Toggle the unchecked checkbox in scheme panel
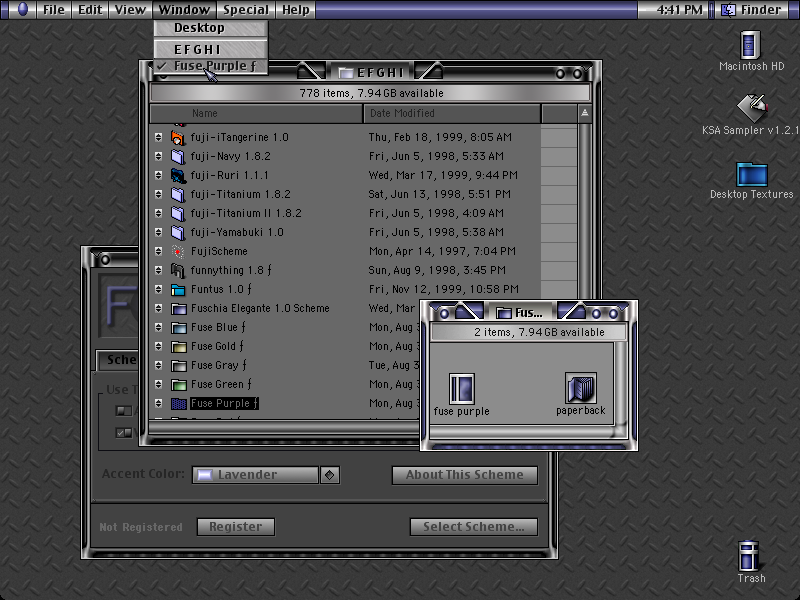The image size is (800, 600). click(x=124, y=411)
